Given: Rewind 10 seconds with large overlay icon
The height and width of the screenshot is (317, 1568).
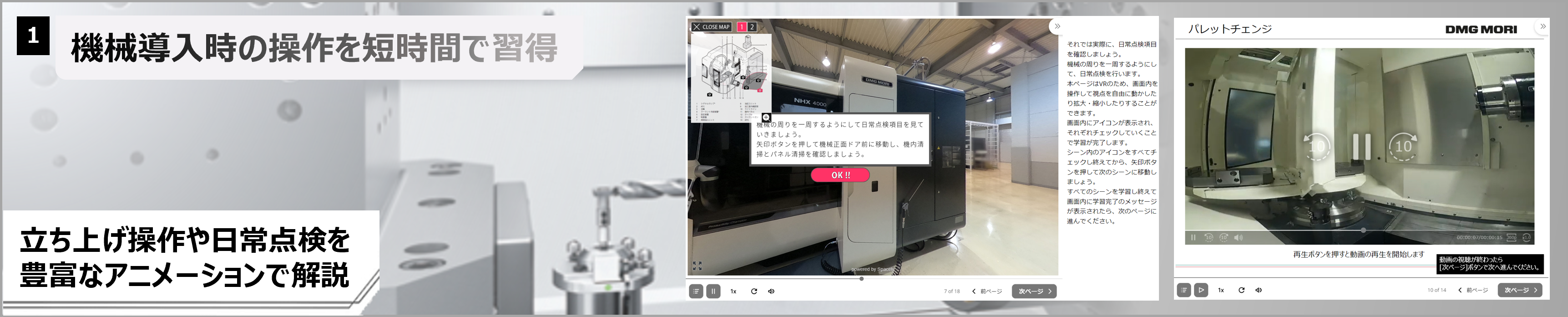Looking at the screenshot, I should click(1317, 146).
